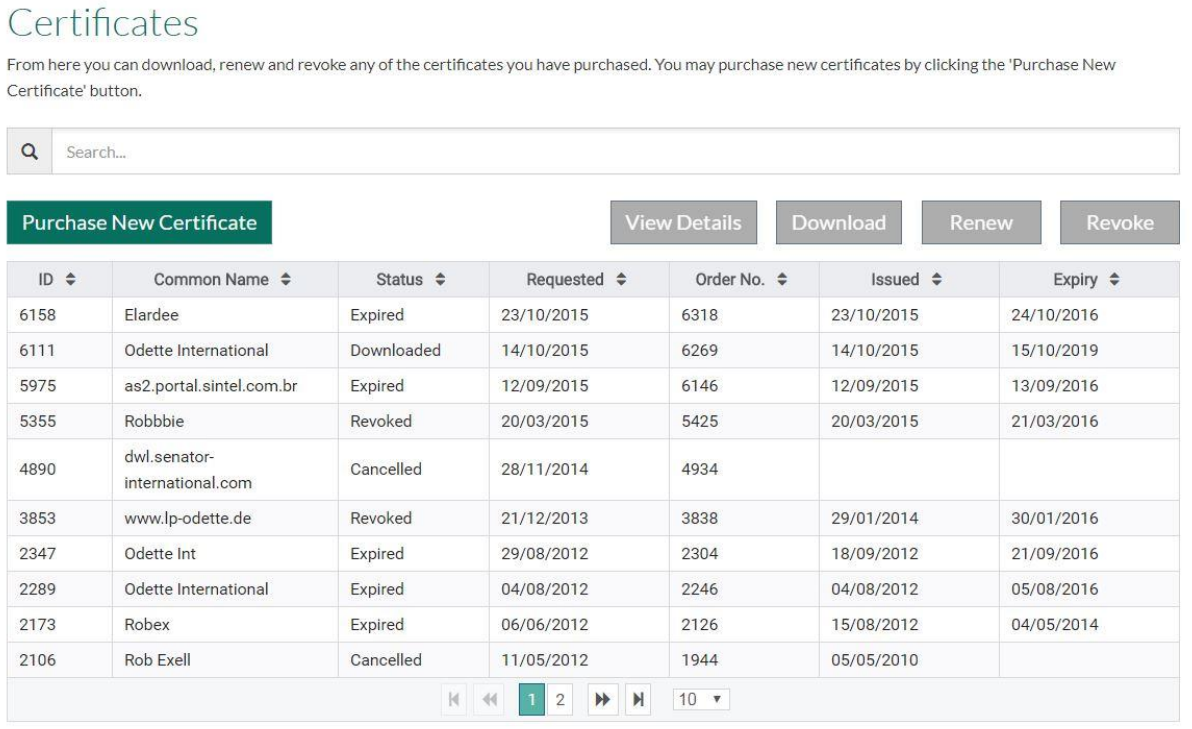Click the Search input field
The height and width of the screenshot is (729, 1192).
tap(616, 152)
